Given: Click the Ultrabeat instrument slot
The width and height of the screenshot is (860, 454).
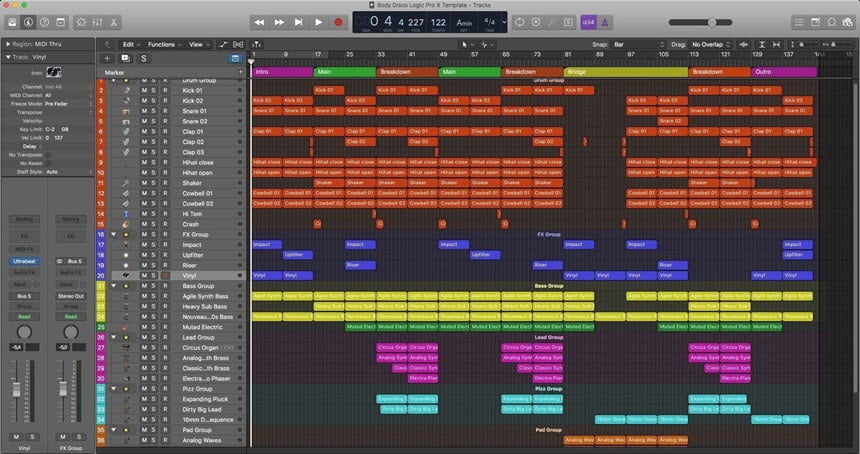Looking at the screenshot, I should point(24,262).
